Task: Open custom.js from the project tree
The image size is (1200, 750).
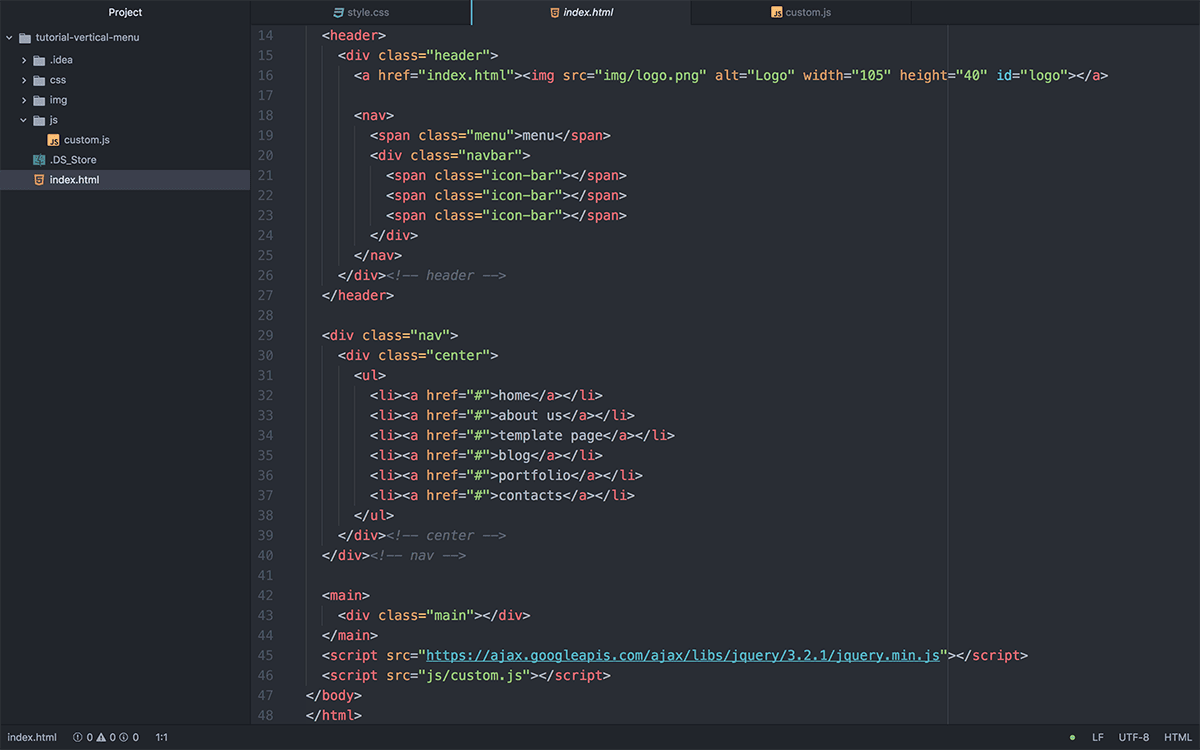Action: 87,140
